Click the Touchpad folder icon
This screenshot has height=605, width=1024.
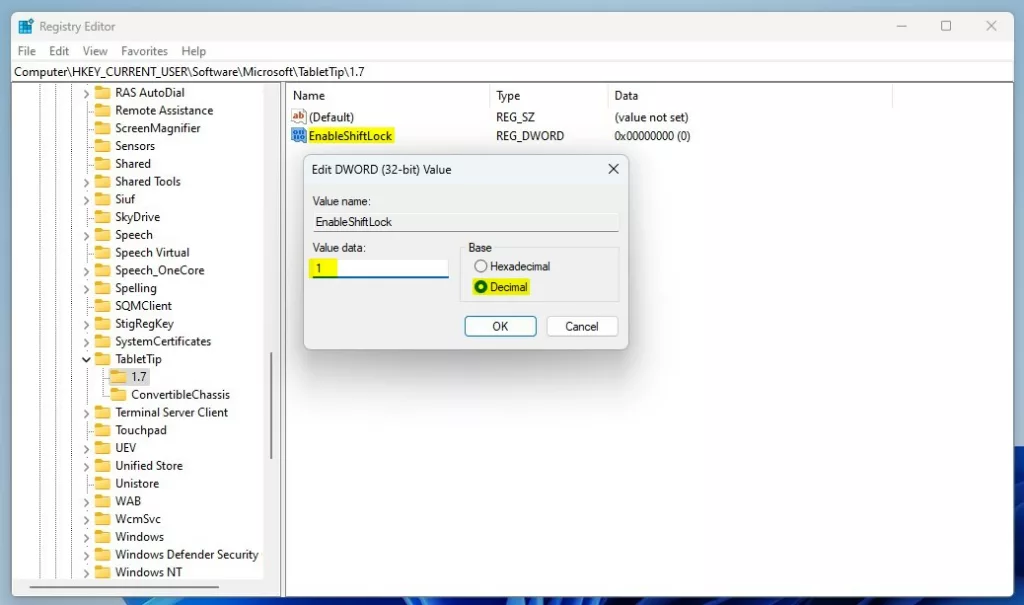point(103,429)
